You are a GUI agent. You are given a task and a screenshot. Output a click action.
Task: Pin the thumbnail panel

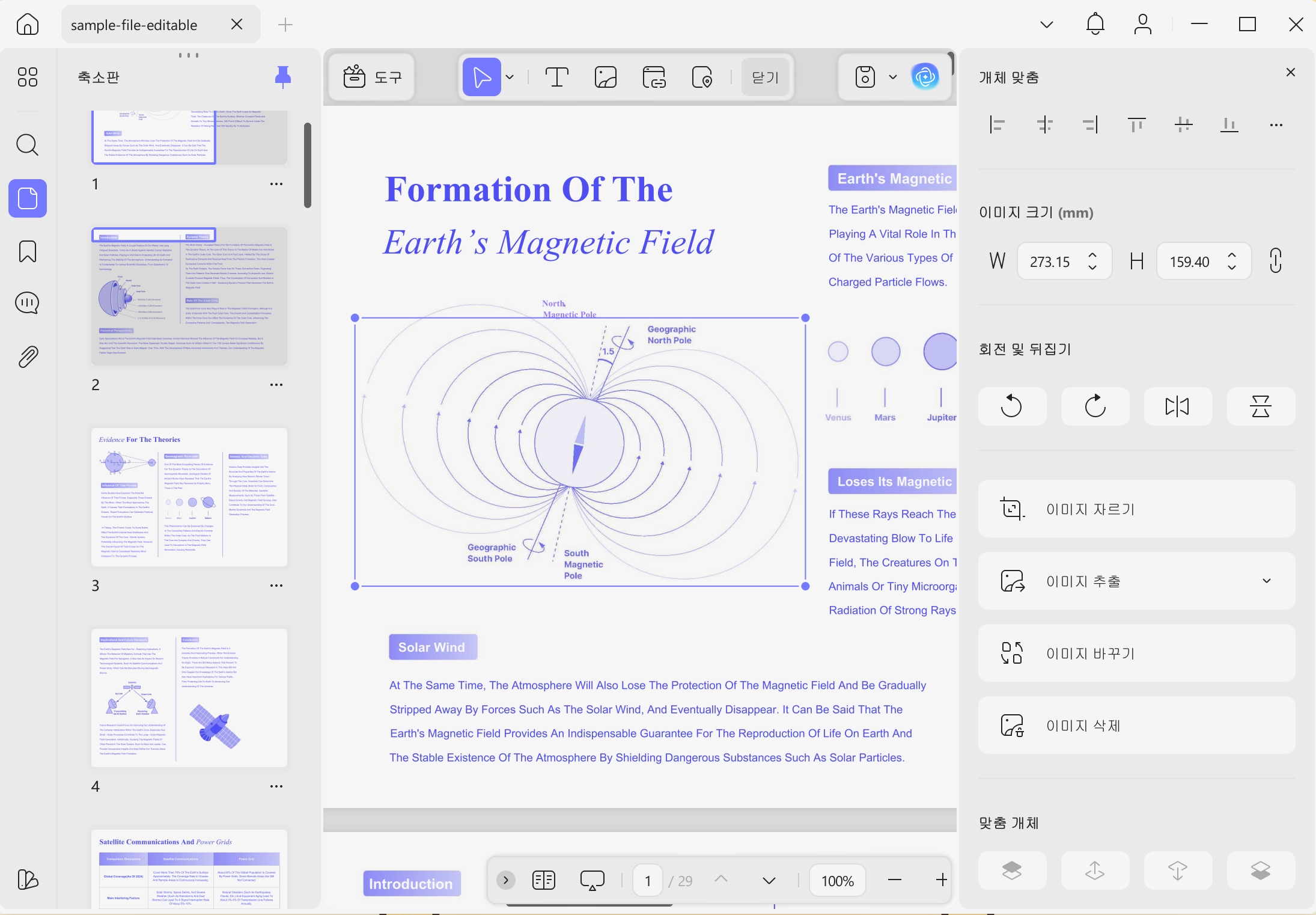tap(283, 77)
